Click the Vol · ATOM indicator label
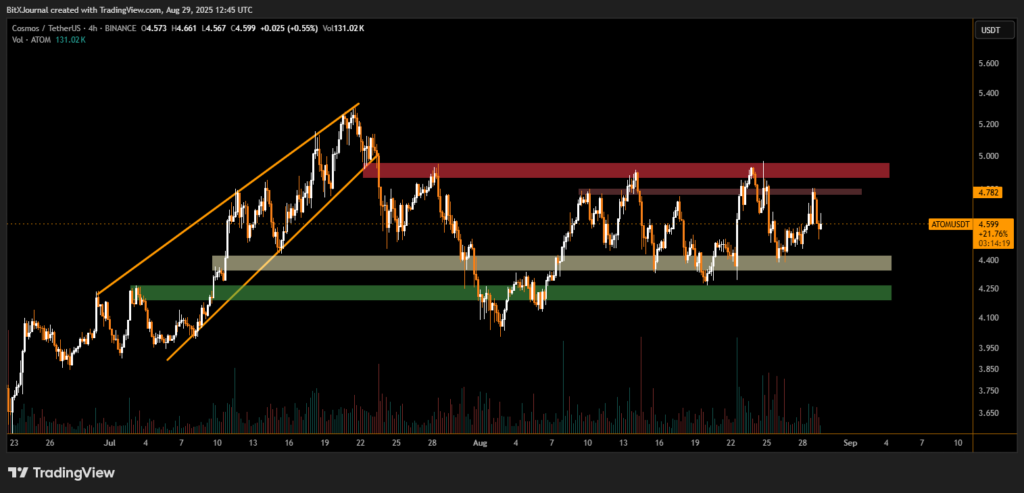 pyautogui.click(x=28, y=40)
